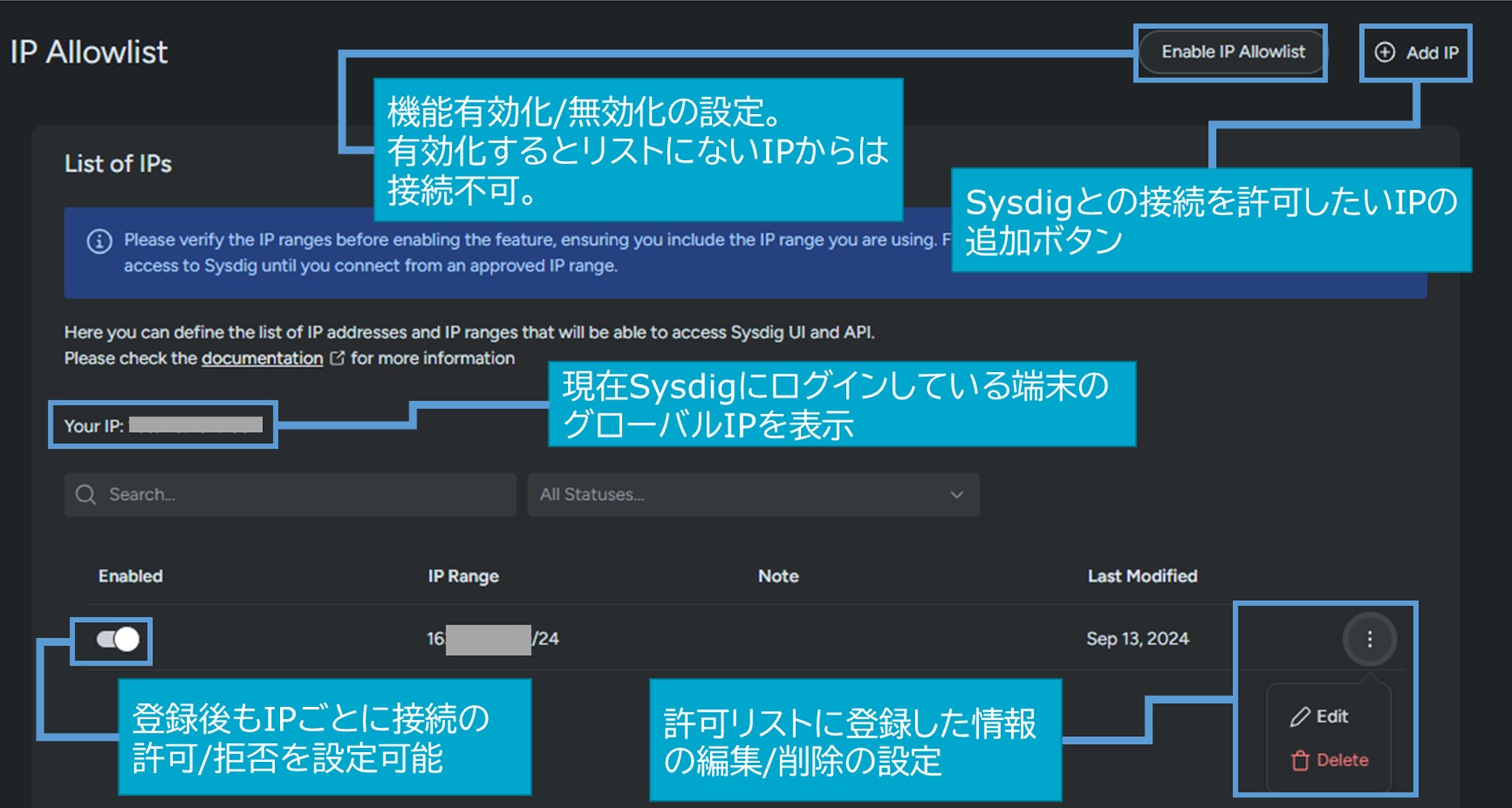Choose Edit from the row context menu
This screenshot has height=808, width=1512.
click(1331, 717)
